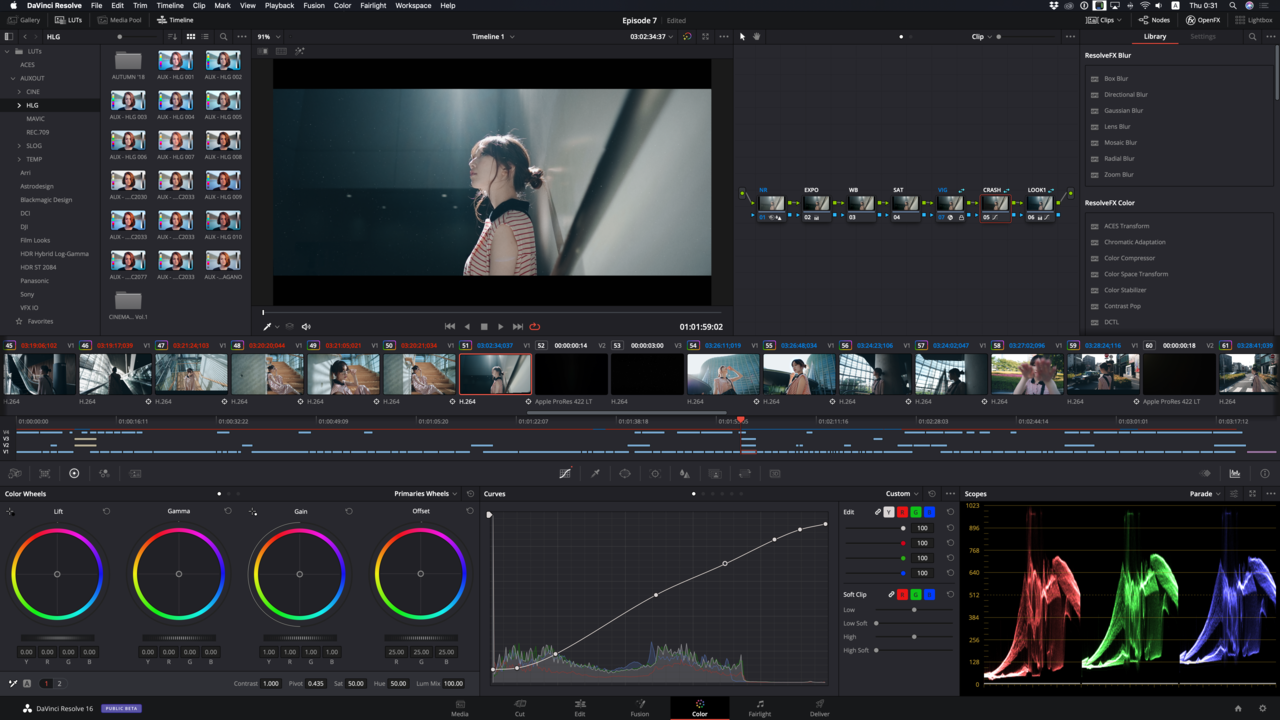Show the Keyframes palette icon
Image resolution: width=1280 pixels, height=720 pixels.
pos(1205,473)
